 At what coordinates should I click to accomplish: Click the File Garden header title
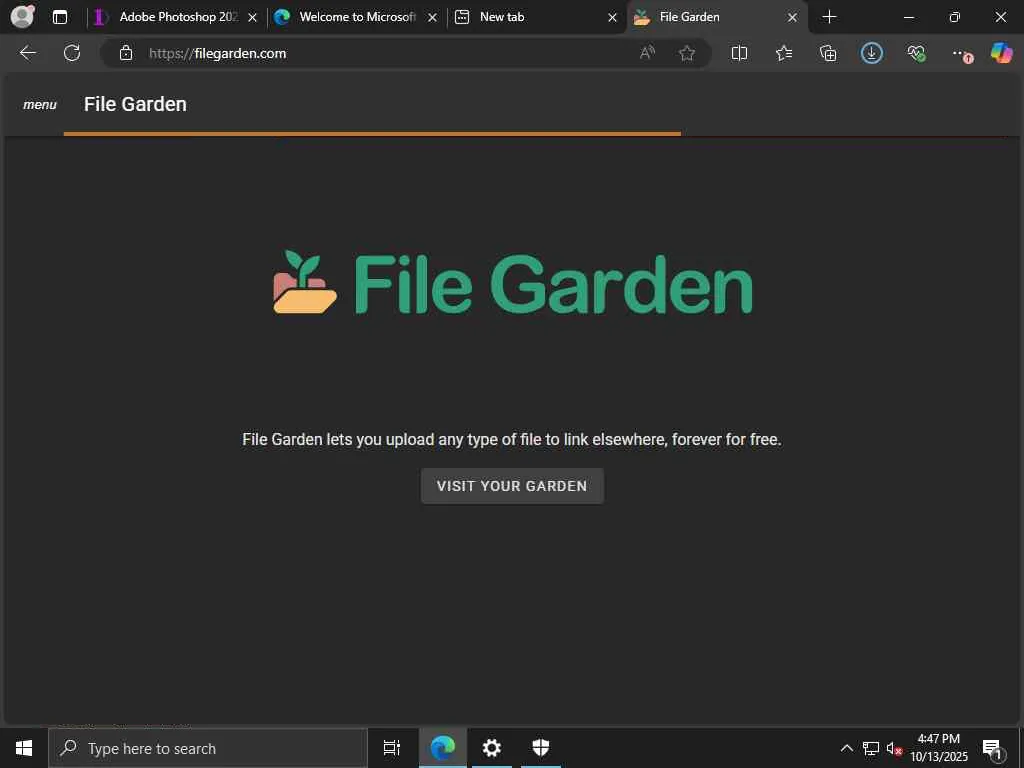135,104
